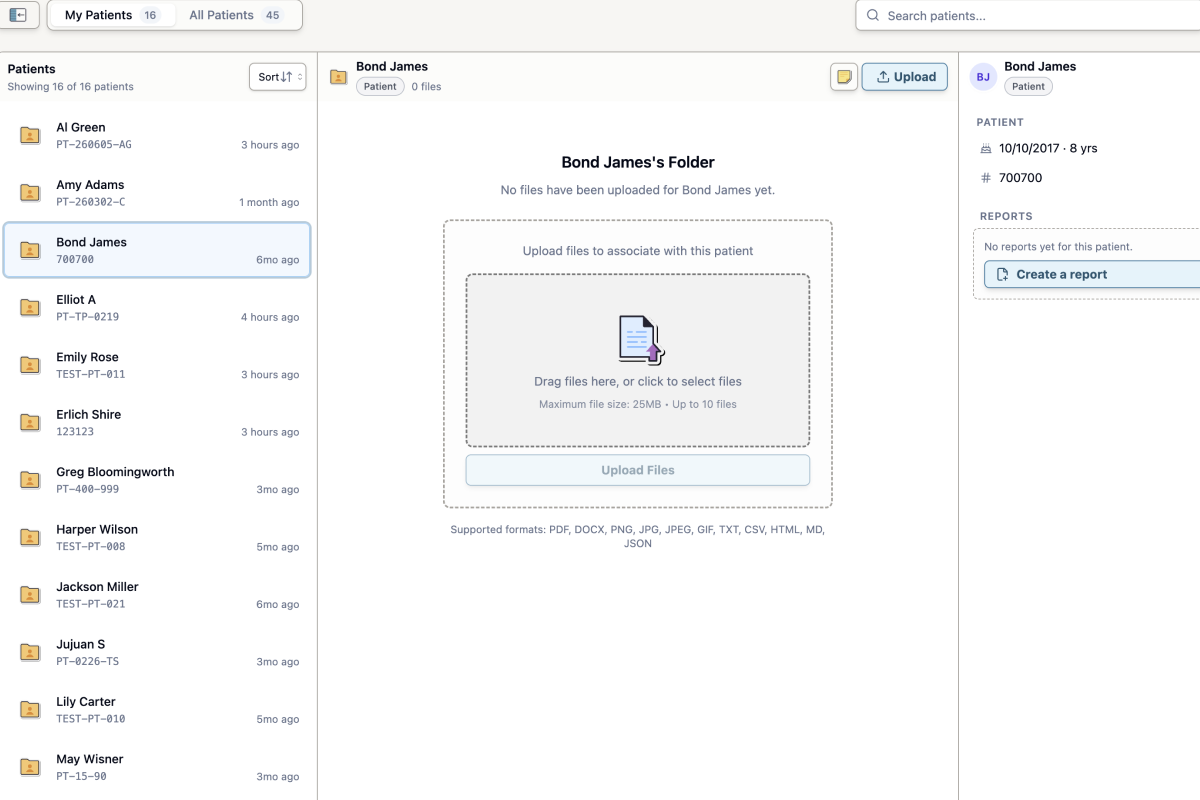Click the Upload Files button
Image resolution: width=1200 pixels, height=800 pixels.
pyautogui.click(x=638, y=470)
